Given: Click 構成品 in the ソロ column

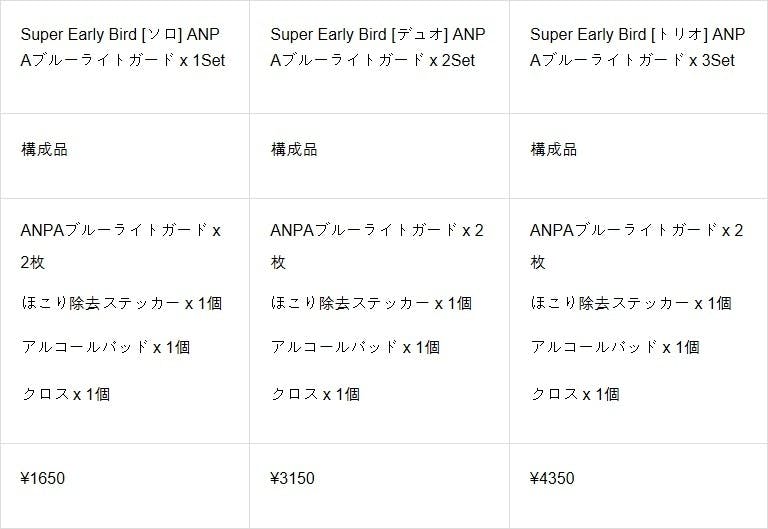Looking at the screenshot, I should tap(45, 150).
